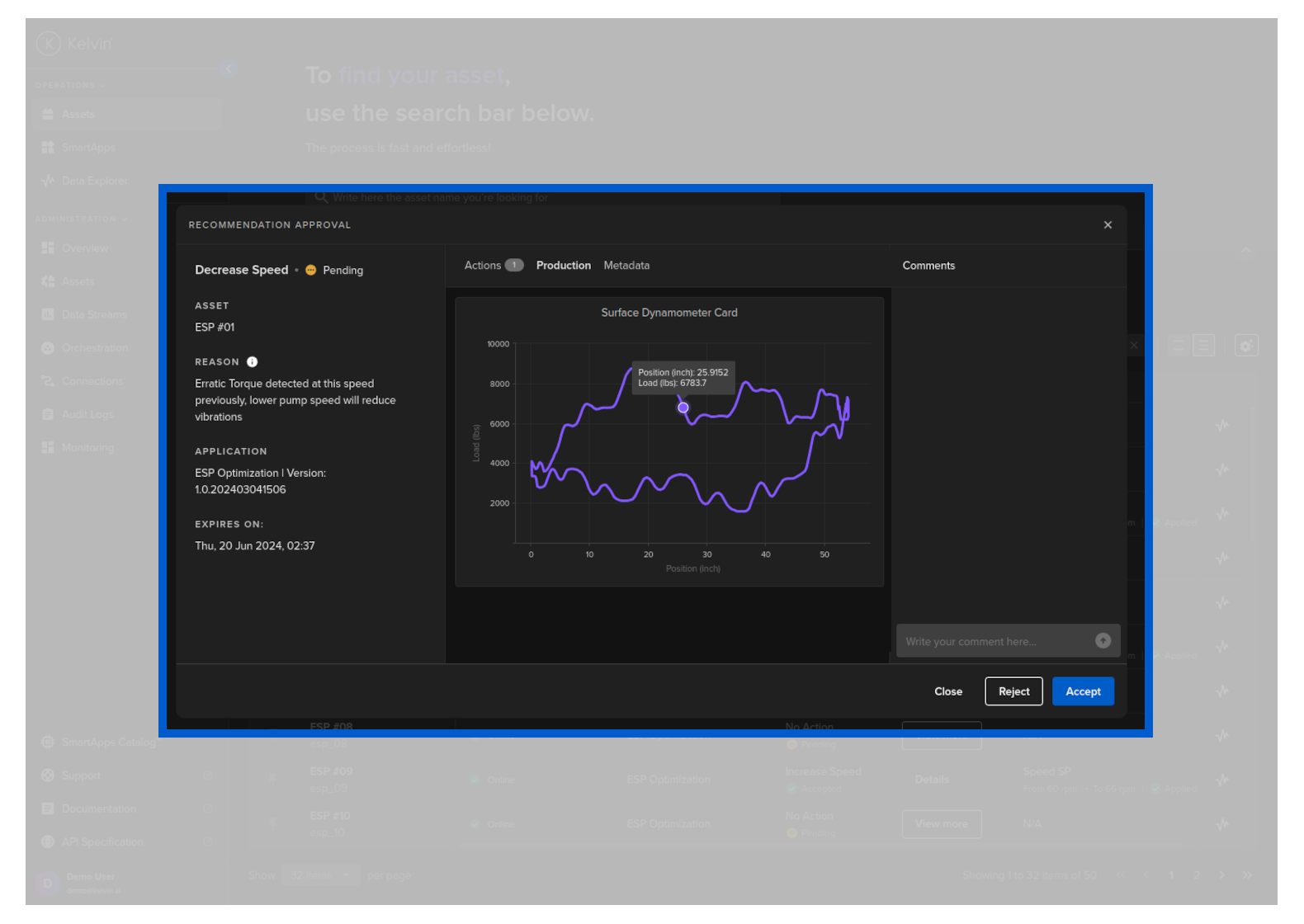Click the comment input field
The image size is (1304, 924).
(995, 642)
